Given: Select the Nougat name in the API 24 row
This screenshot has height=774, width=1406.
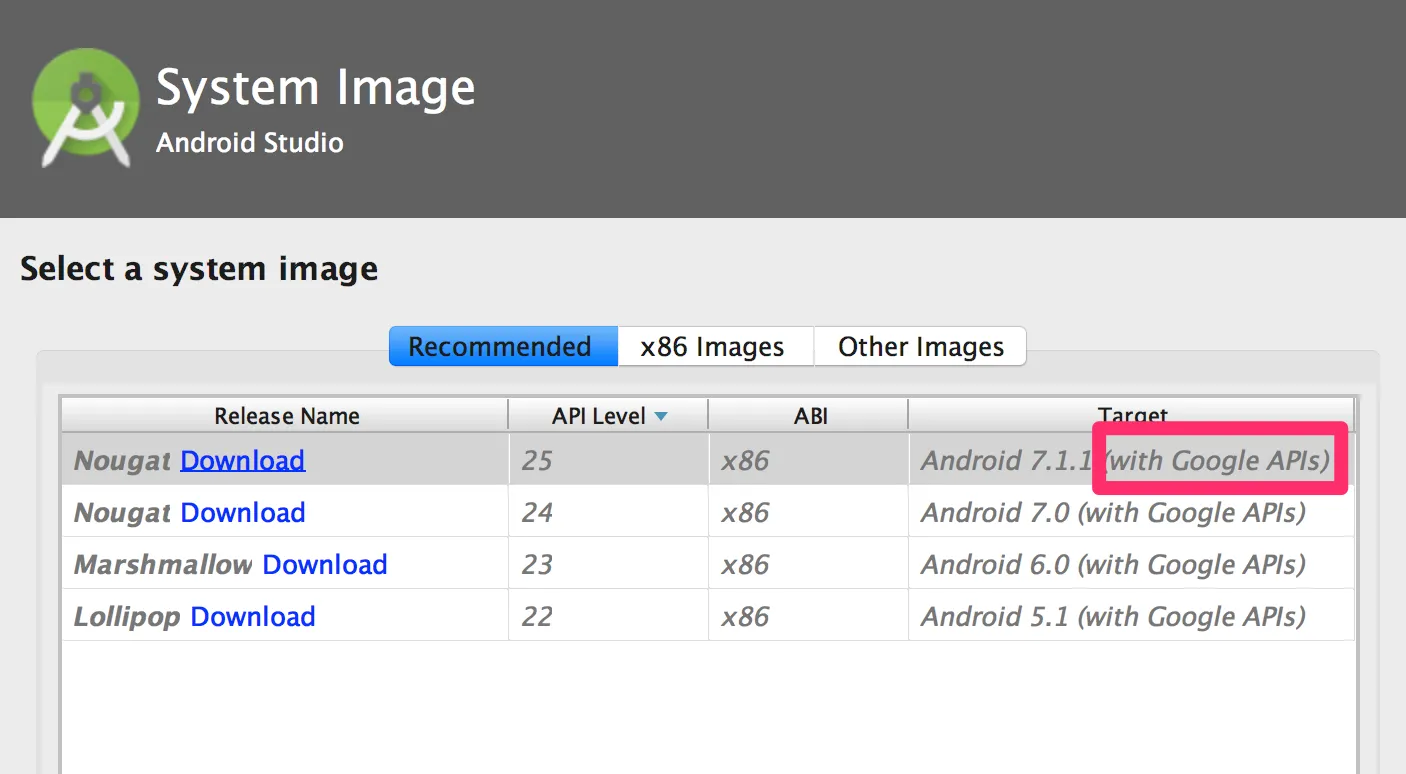Looking at the screenshot, I should (x=123, y=513).
